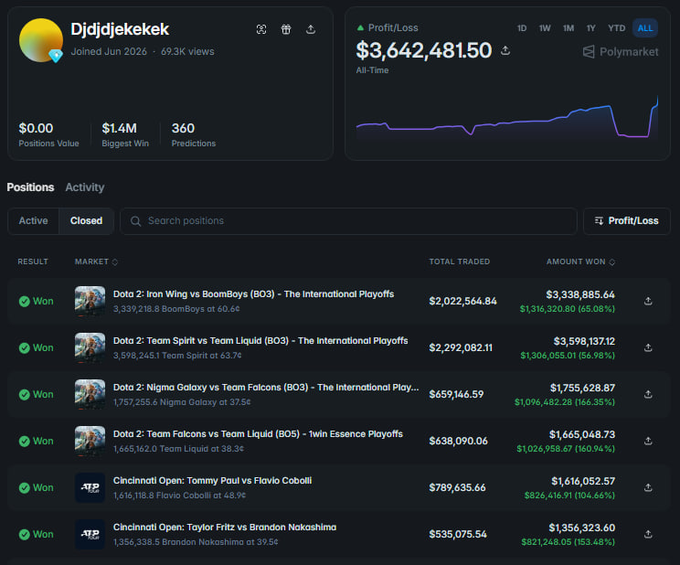
Task: Click the green Profit/Loss up triangle
Action: [x=360, y=28]
